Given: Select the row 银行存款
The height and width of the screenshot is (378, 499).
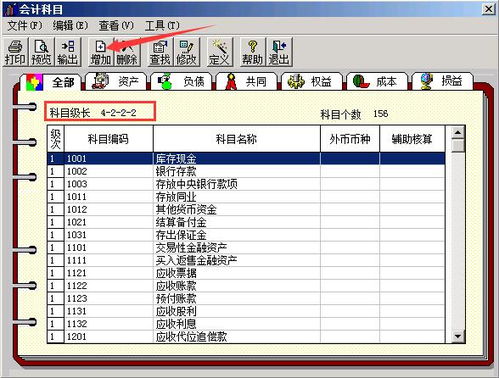Looking at the screenshot, I should click(246, 171).
